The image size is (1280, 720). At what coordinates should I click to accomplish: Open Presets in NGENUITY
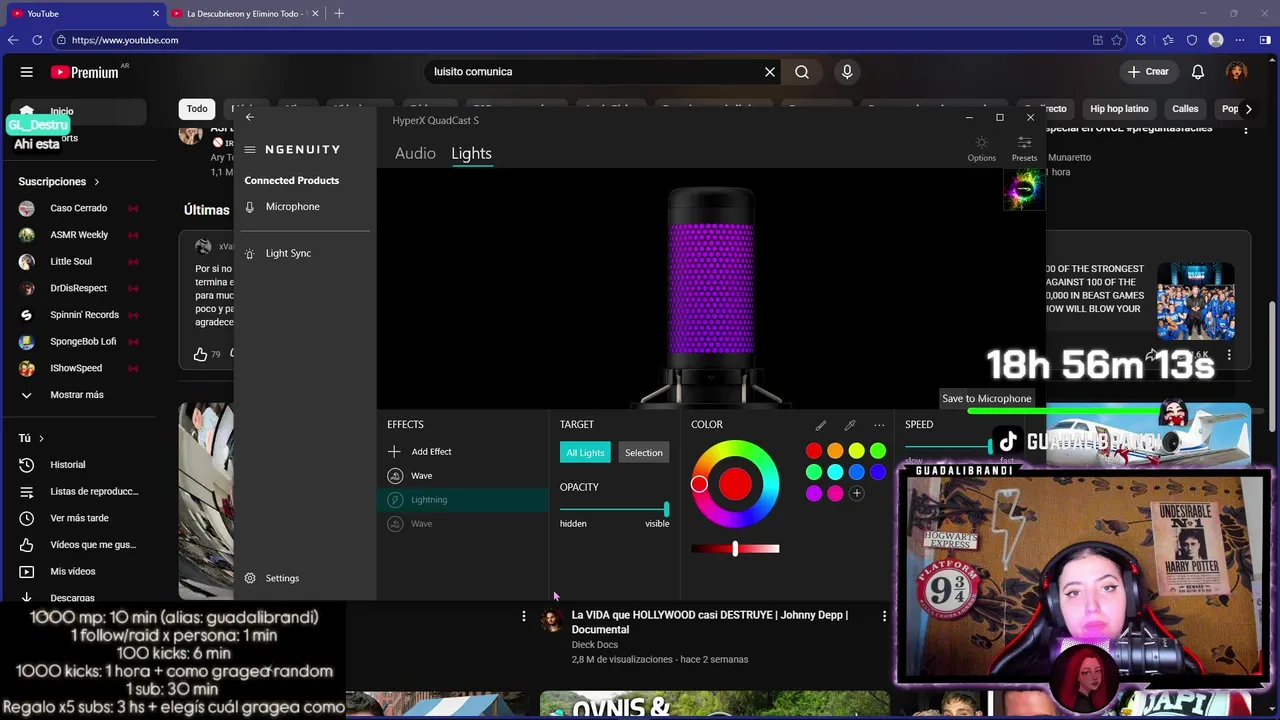coord(1024,149)
